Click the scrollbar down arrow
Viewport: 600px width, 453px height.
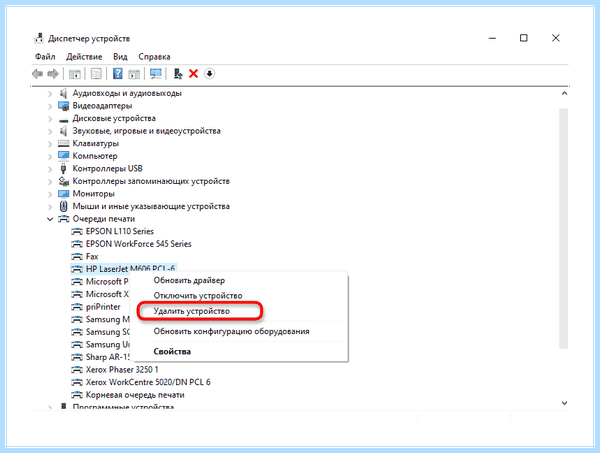pos(564,403)
